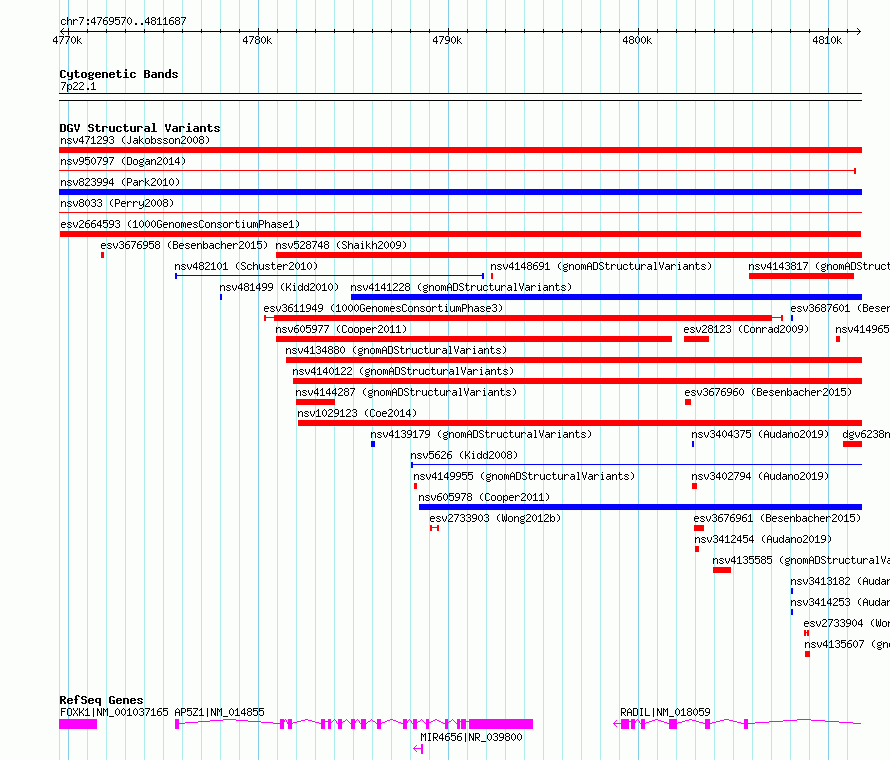Select the MIR4656 arrow glyph
The height and width of the screenshot is (760, 890).
[x=418, y=749]
